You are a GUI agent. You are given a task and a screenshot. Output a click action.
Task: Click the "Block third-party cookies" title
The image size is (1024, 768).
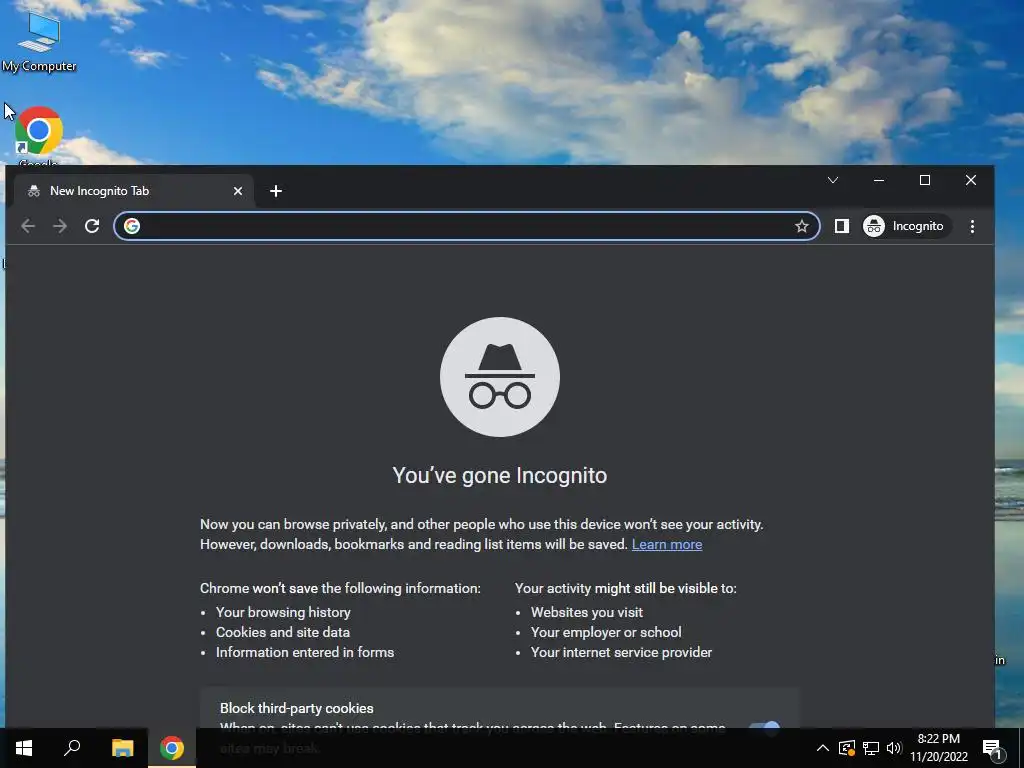point(296,709)
